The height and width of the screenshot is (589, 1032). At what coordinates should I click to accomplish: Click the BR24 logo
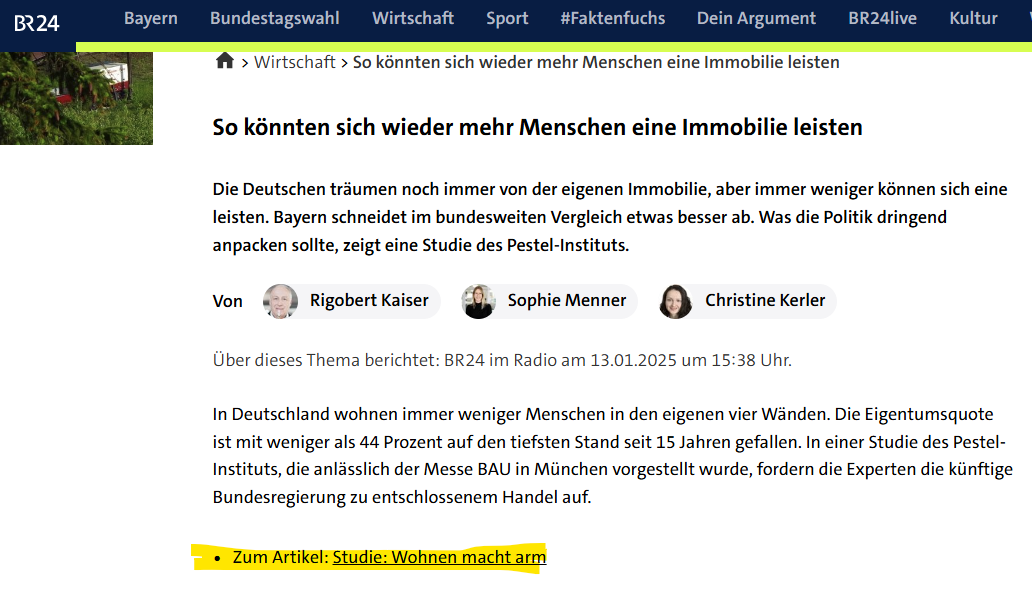pyautogui.click(x=37, y=23)
